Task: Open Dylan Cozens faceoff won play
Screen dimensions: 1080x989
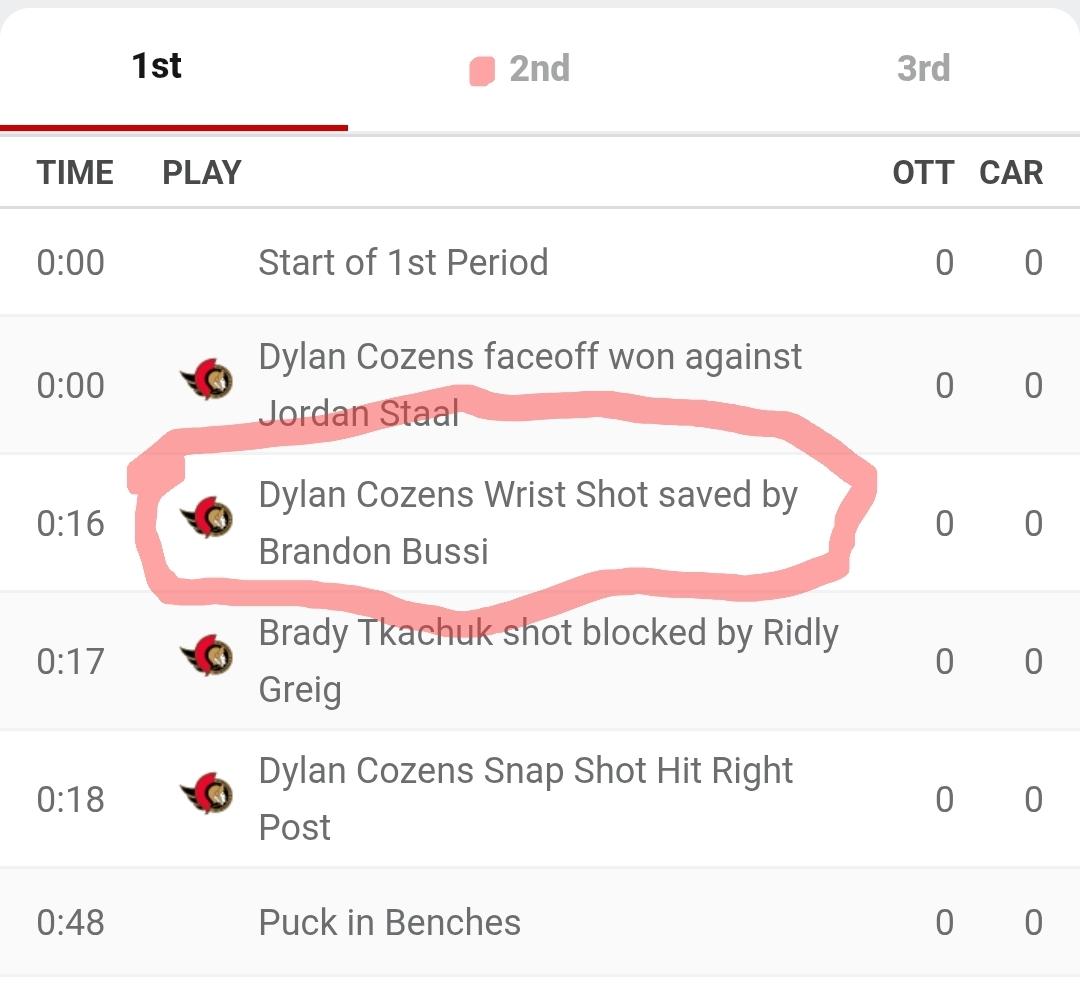Action: 530,385
